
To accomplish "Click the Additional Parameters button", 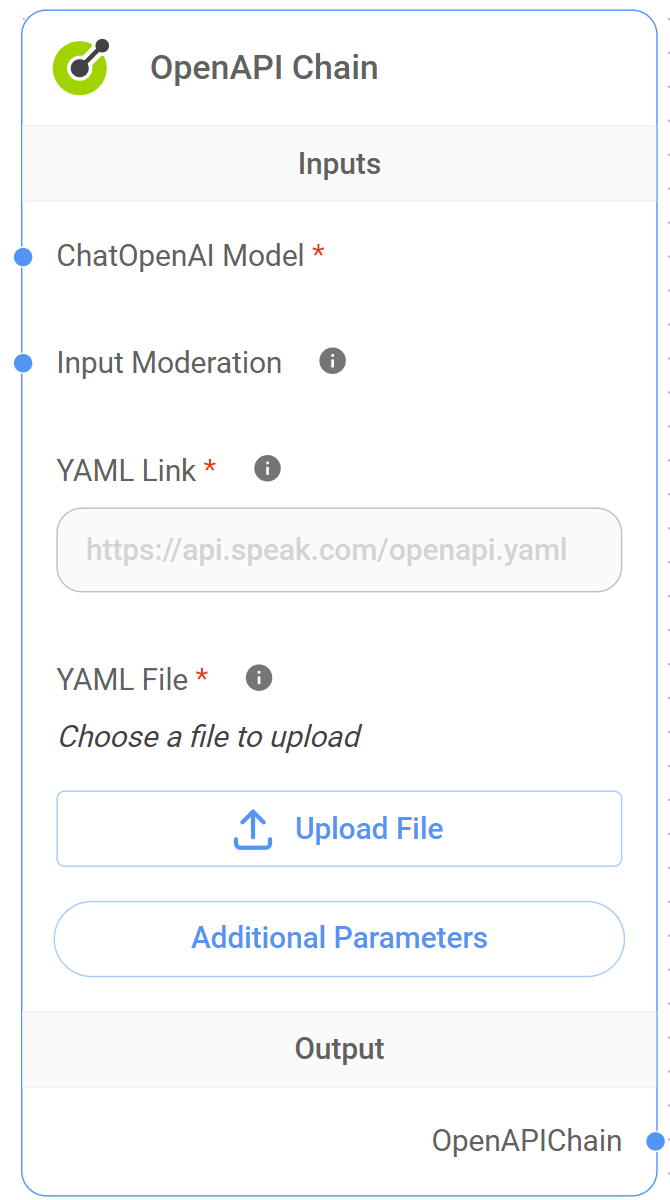I will (x=339, y=938).
